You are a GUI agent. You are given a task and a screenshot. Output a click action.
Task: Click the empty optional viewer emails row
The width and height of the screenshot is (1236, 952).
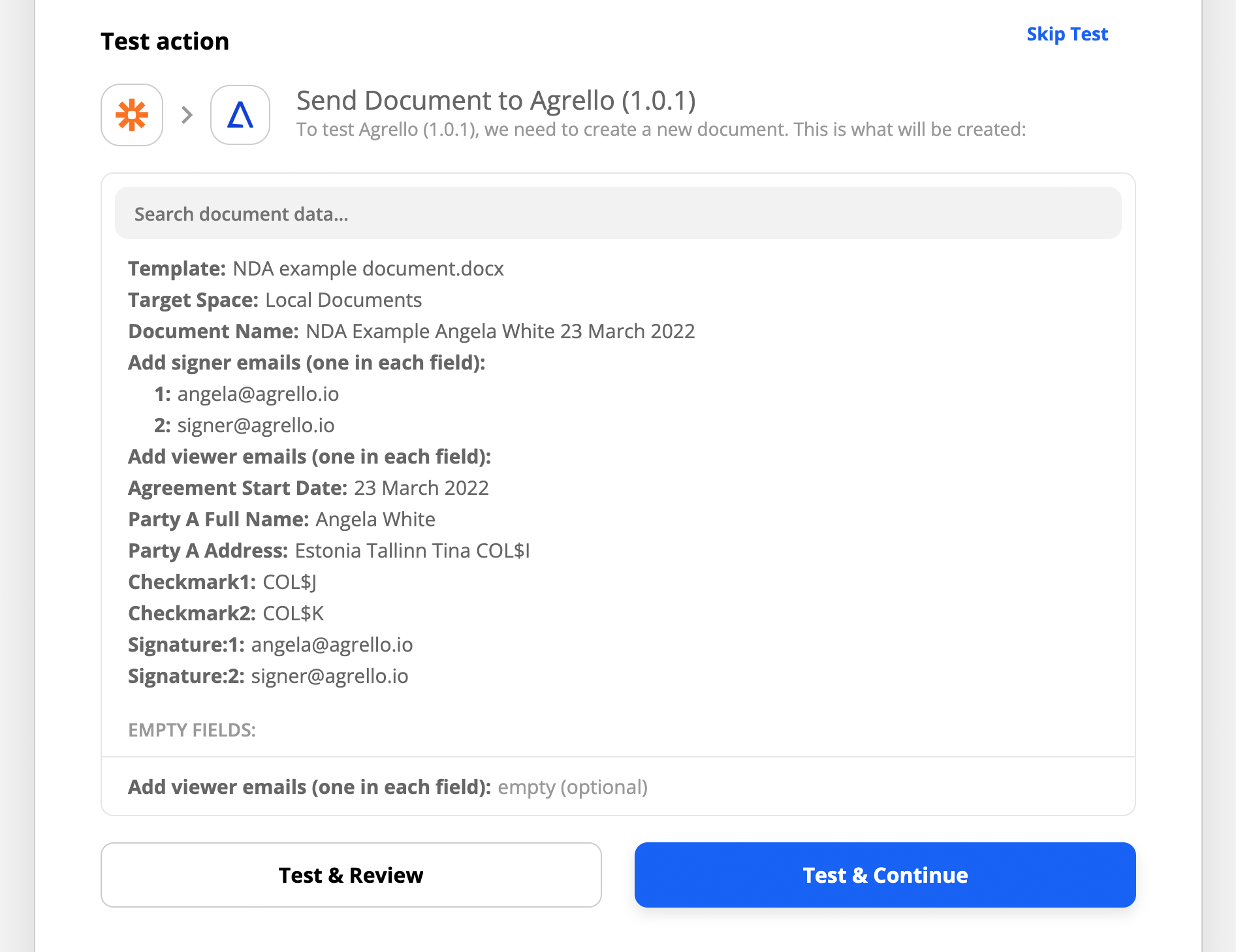388,787
